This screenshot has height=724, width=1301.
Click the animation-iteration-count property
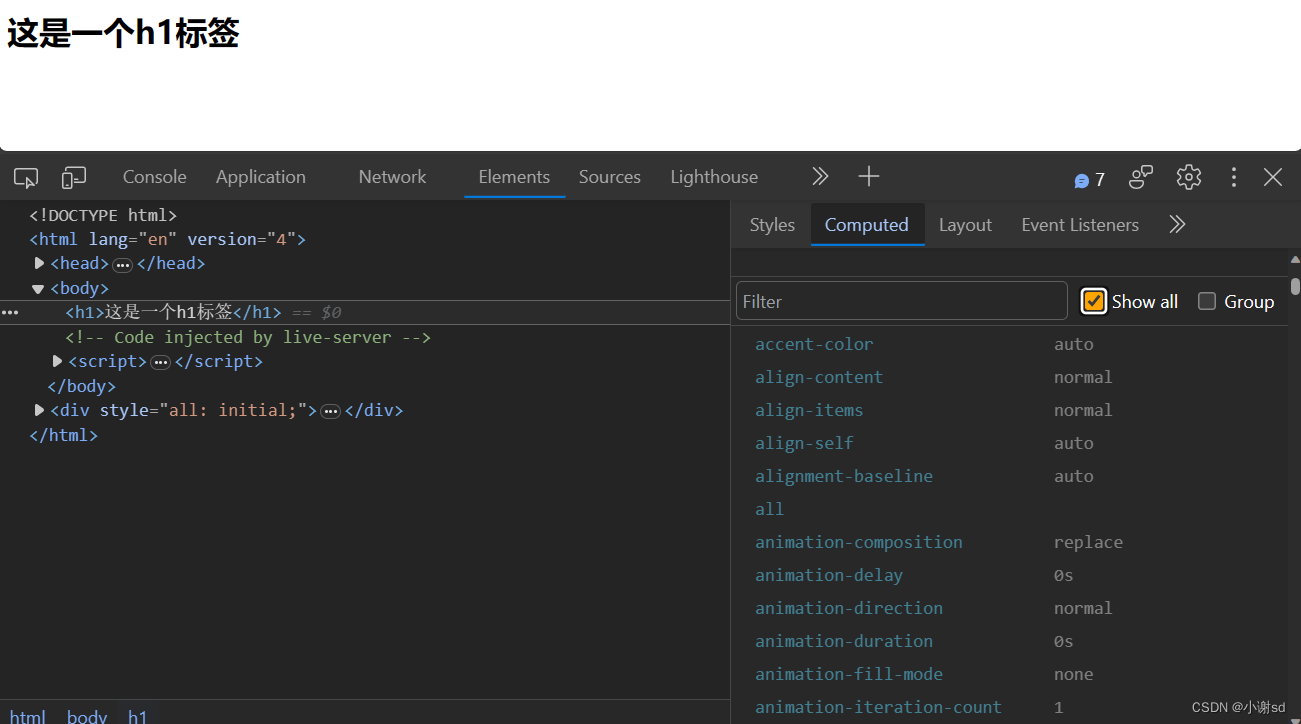[x=878, y=707]
